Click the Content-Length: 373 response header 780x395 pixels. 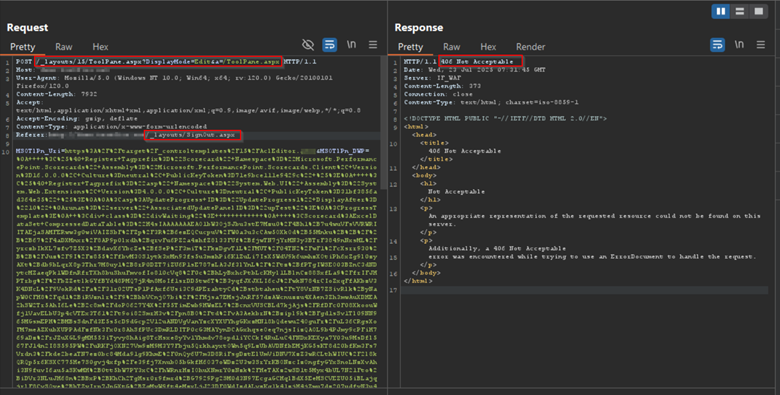442,86
